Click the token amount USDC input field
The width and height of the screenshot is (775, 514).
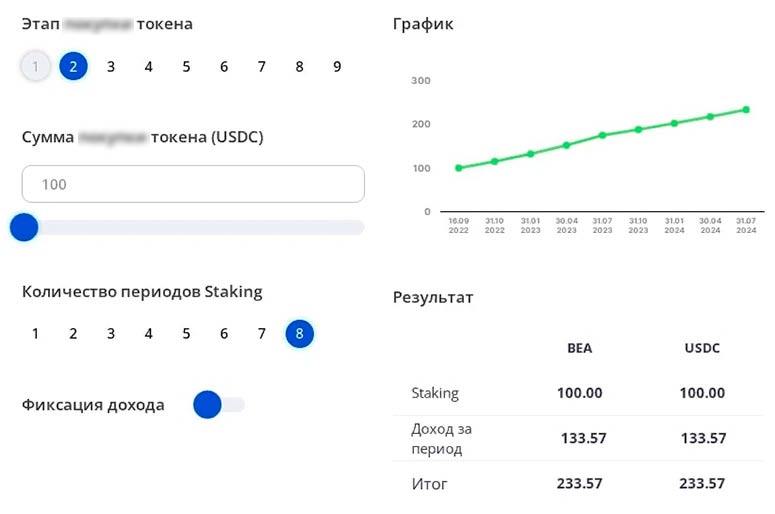coord(193,185)
